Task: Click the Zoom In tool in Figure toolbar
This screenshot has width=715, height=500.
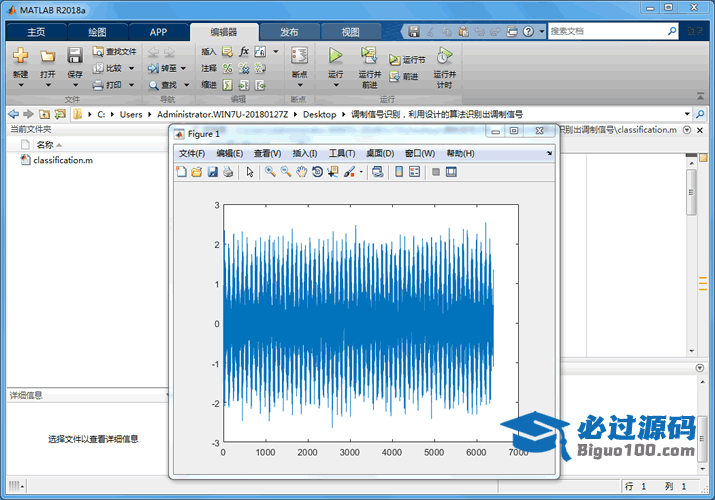Action: point(270,172)
